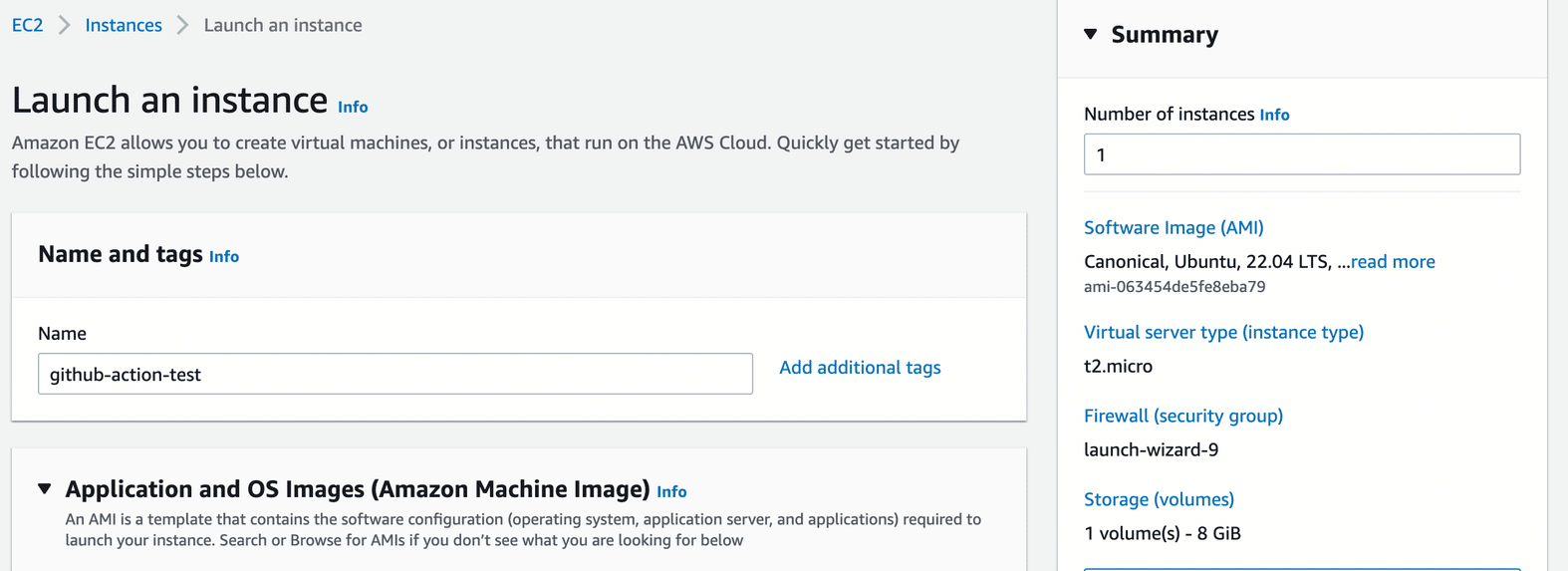Expand AMI description with read more
The width and height of the screenshot is (1568, 571).
[1393, 261]
